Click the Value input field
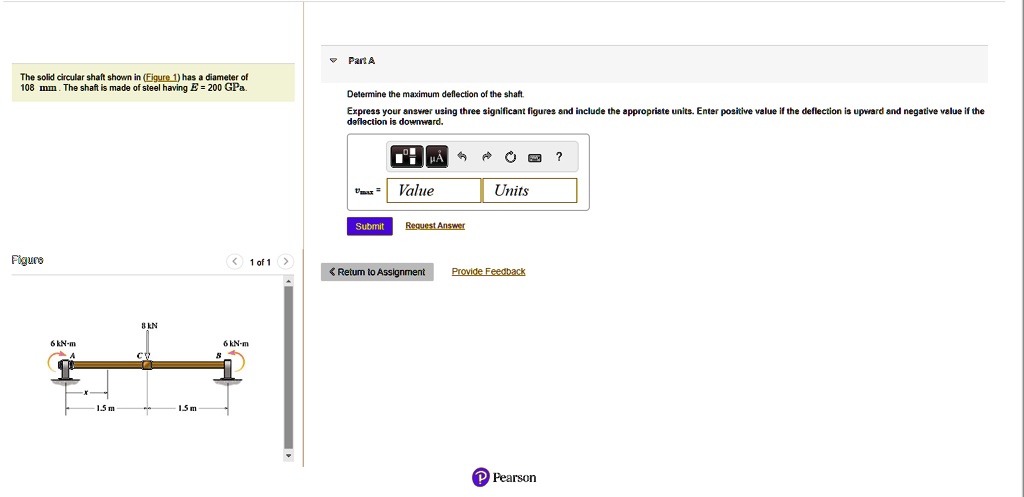 pos(434,191)
